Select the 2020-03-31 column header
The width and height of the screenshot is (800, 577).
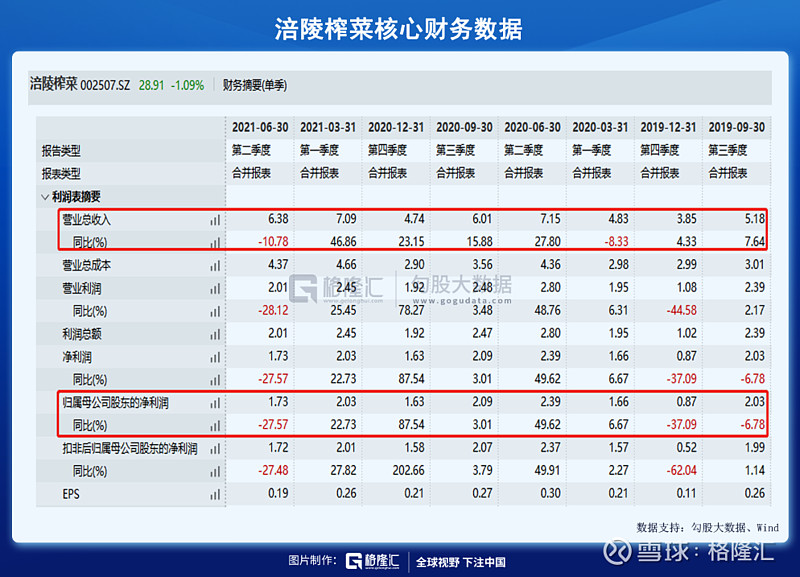pyautogui.click(x=600, y=128)
